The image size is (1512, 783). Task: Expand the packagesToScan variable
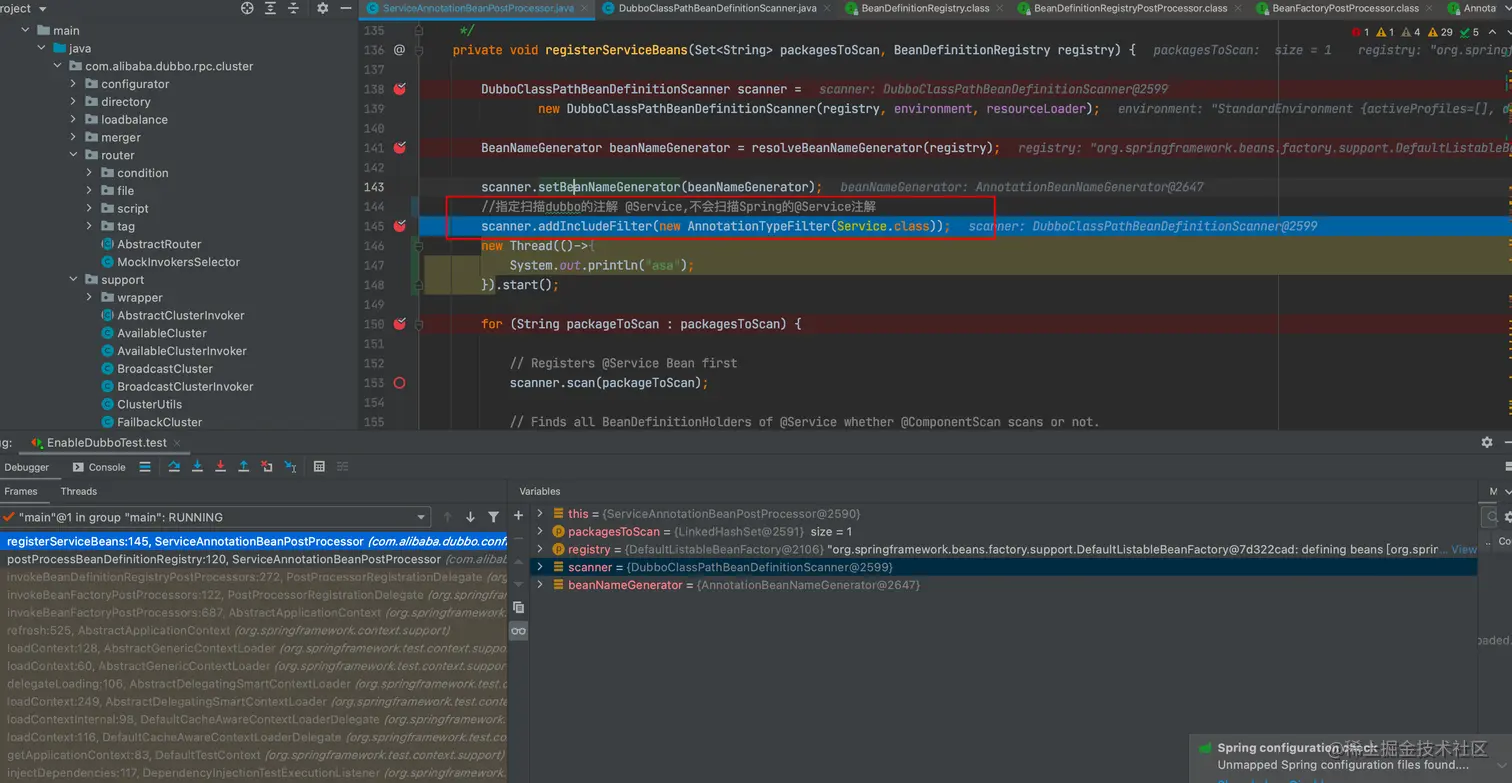coord(540,532)
